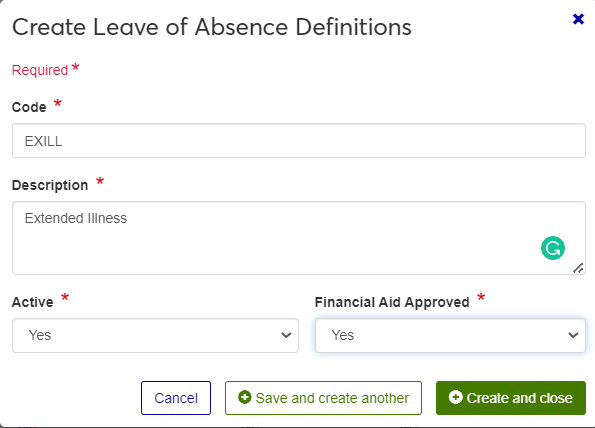Click the plus icon on Create and close

[455, 397]
